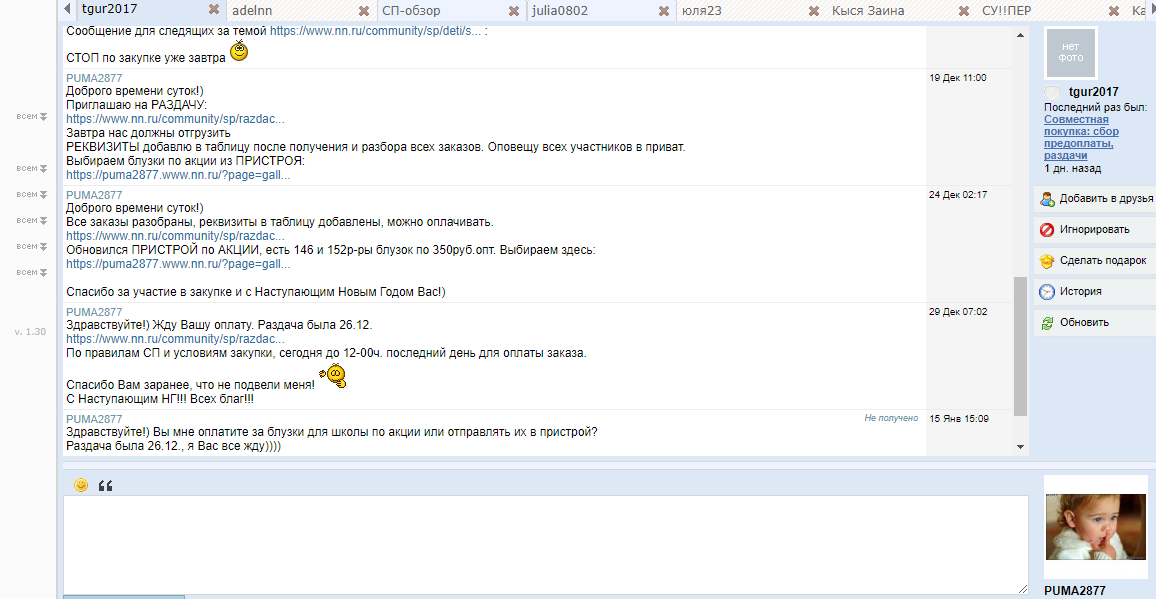Click inside the message text input area
The image size is (1156, 599).
[545, 544]
